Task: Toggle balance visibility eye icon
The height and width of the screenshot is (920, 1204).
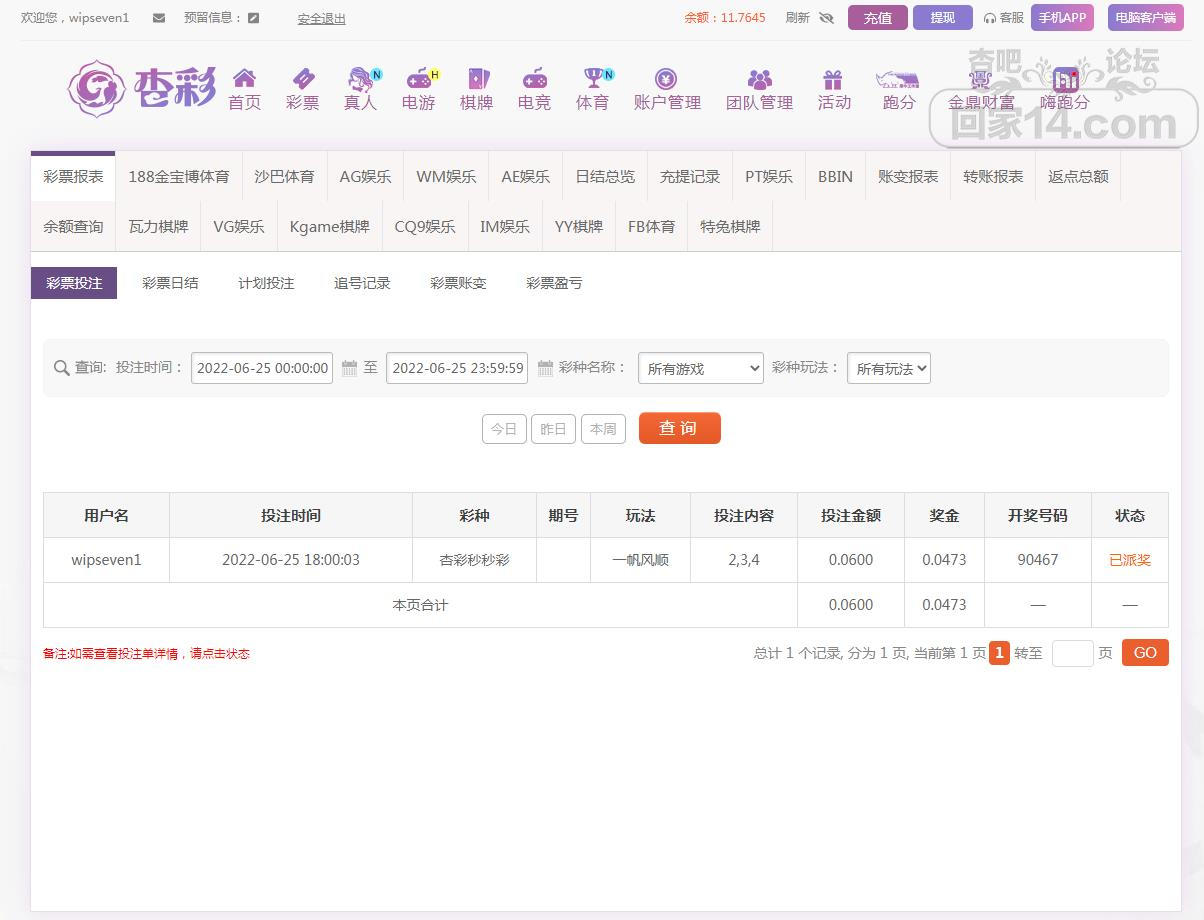Action: pos(826,18)
